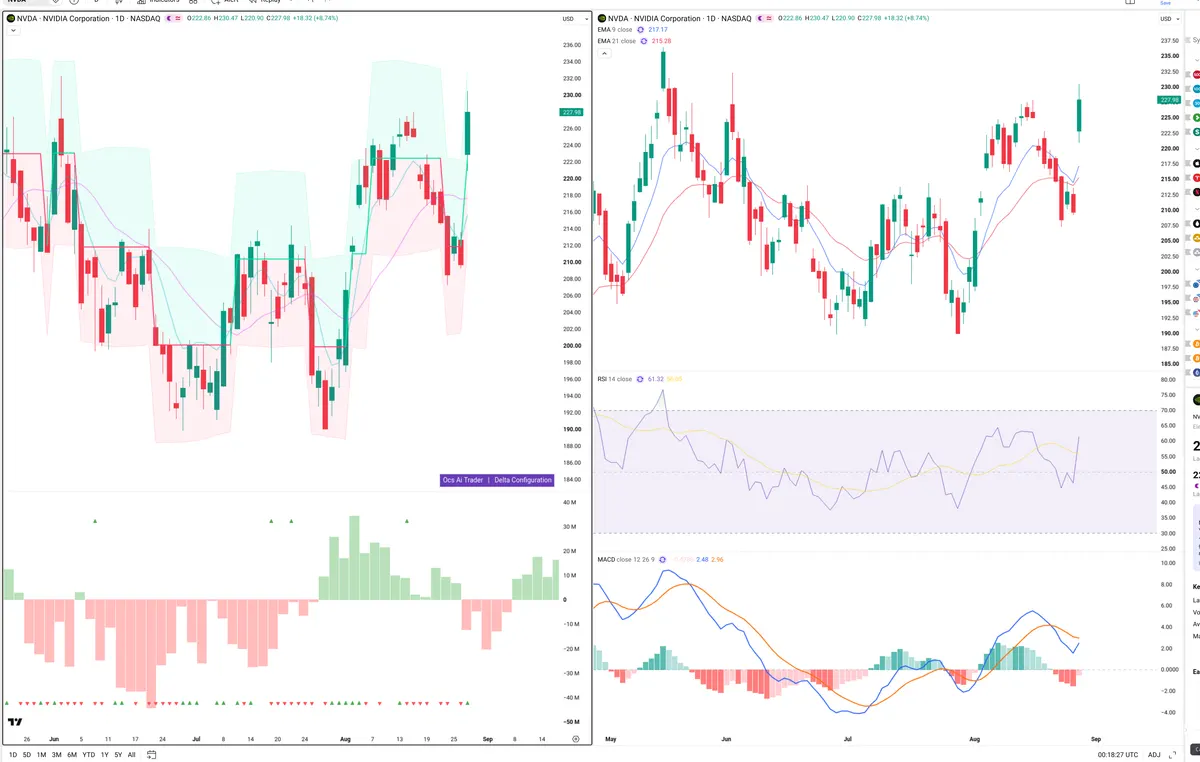Collapse the right chart indicator legend

click(604, 53)
